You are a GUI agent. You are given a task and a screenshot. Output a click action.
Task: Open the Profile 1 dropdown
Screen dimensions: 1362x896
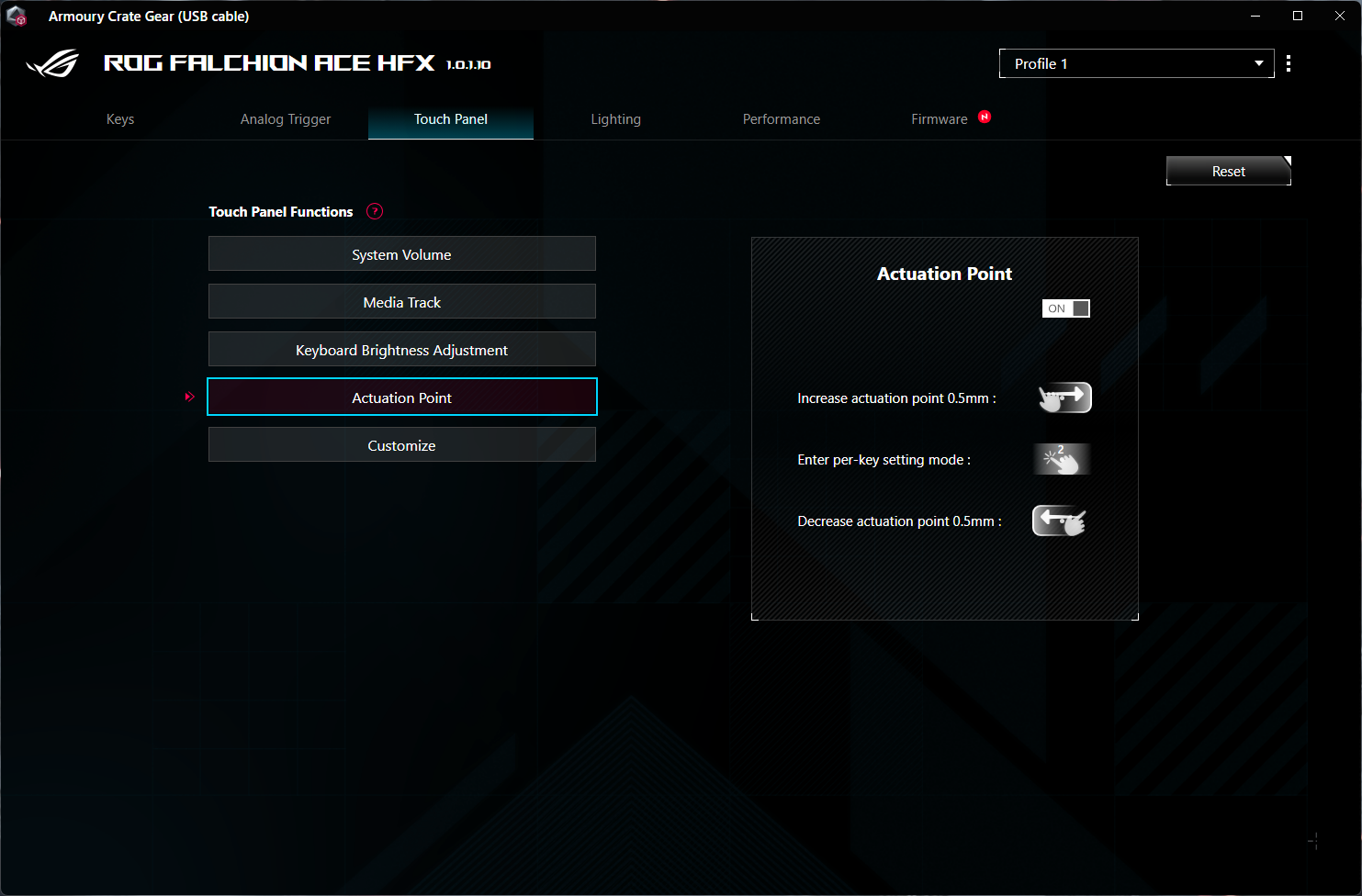click(1136, 63)
